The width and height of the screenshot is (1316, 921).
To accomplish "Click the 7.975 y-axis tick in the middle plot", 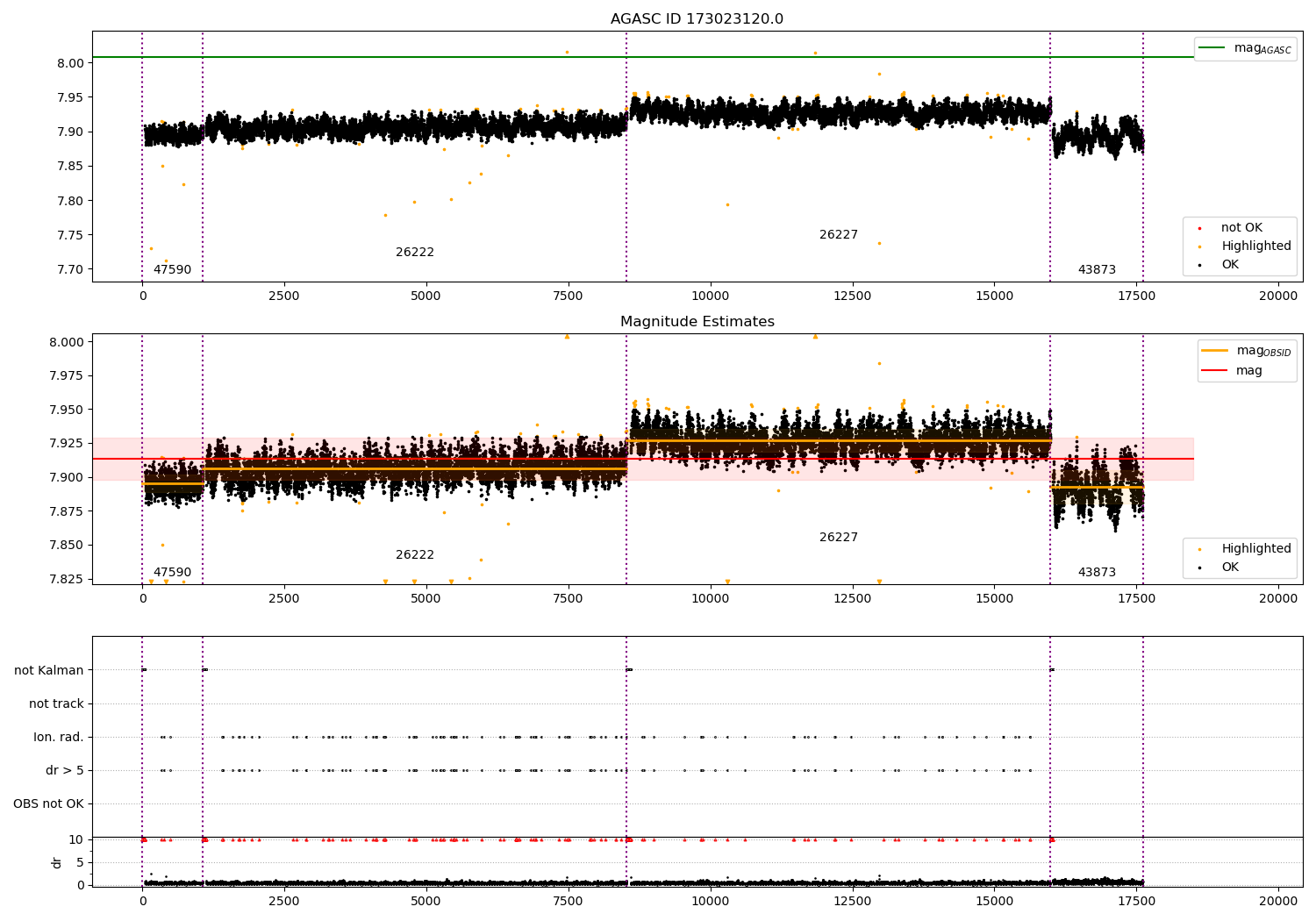I will 67,376.
